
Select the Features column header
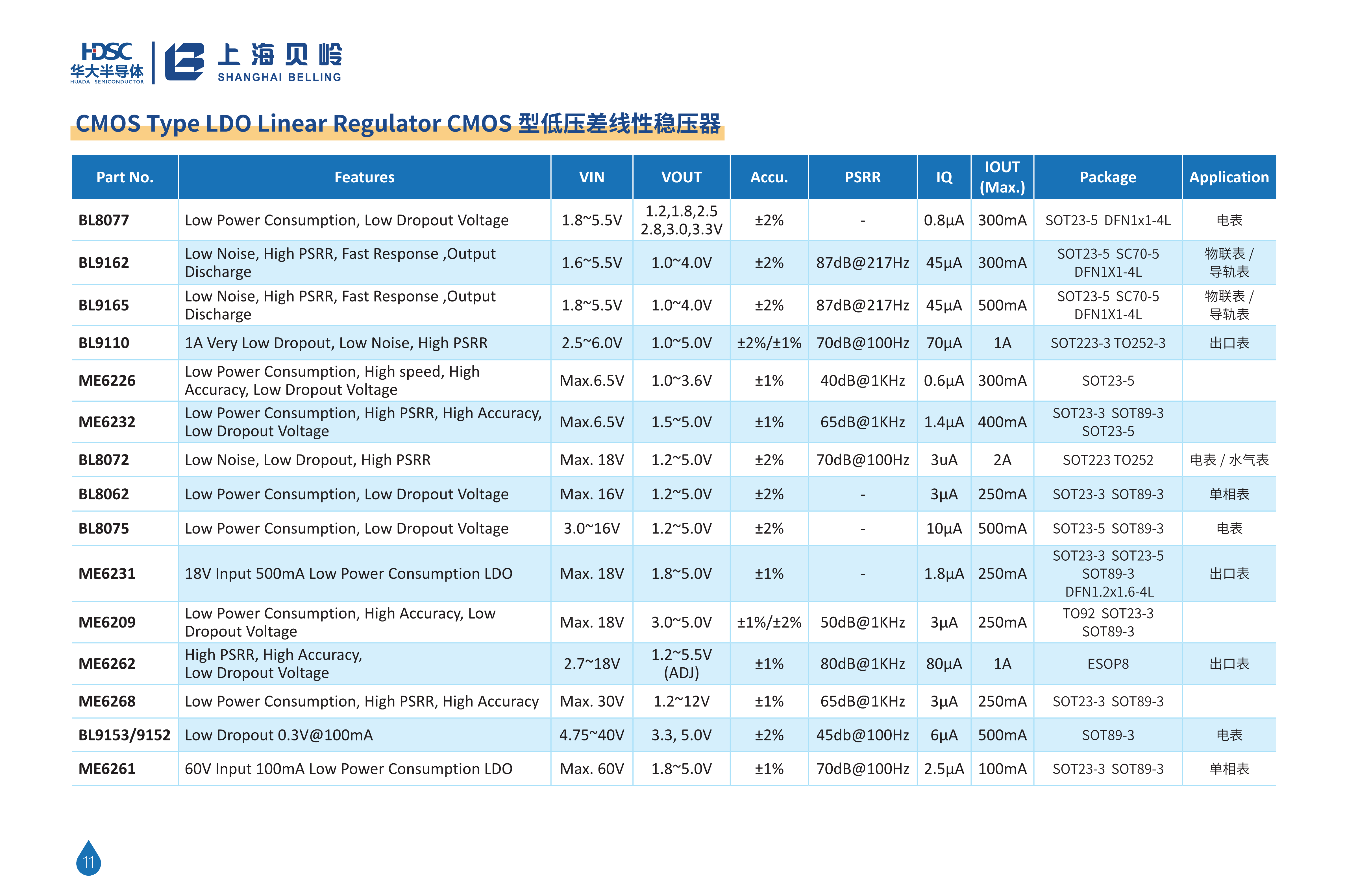364,177
